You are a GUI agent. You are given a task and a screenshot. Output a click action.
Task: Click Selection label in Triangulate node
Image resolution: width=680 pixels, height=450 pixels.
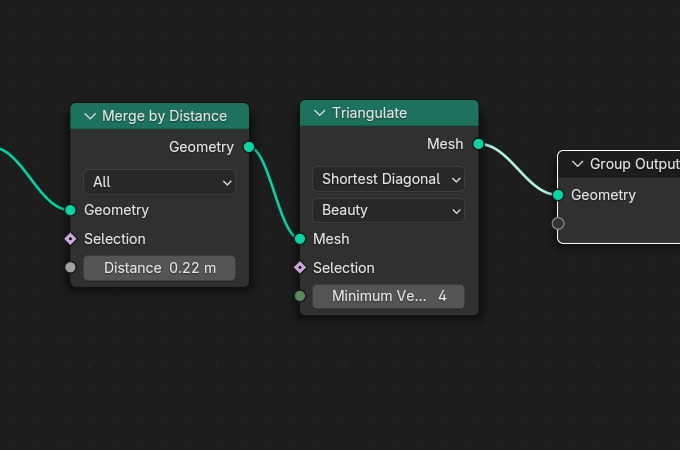[344, 268]
